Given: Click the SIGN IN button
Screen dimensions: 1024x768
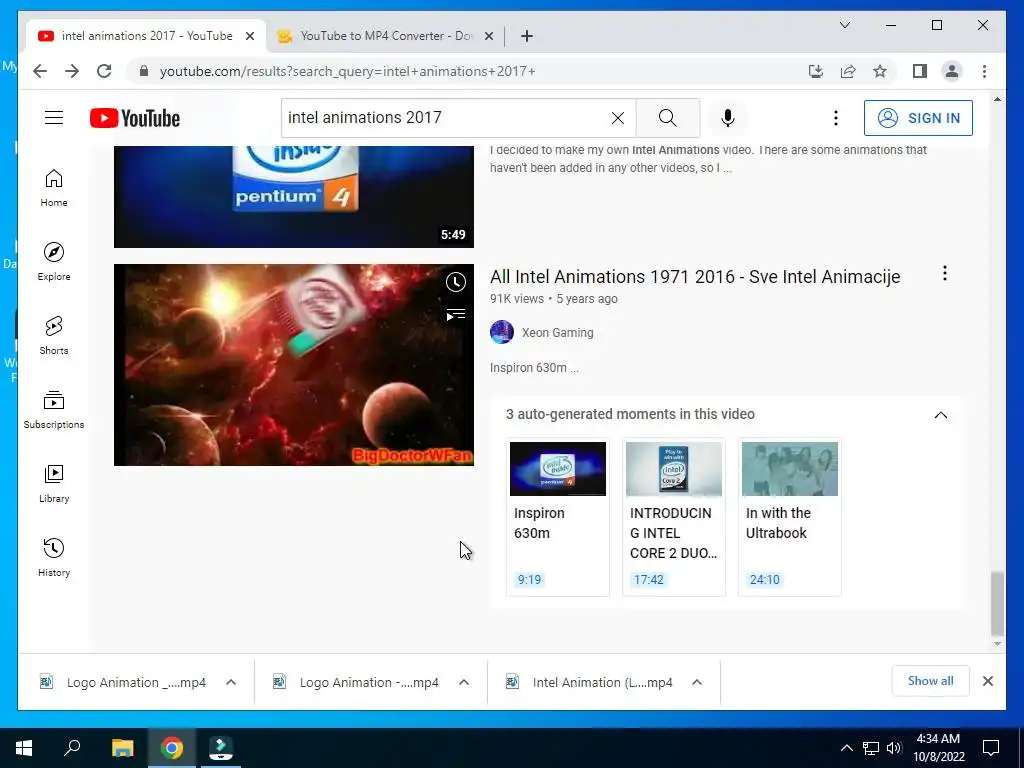Looking at the screenshot, I should (x=918, y=118).
